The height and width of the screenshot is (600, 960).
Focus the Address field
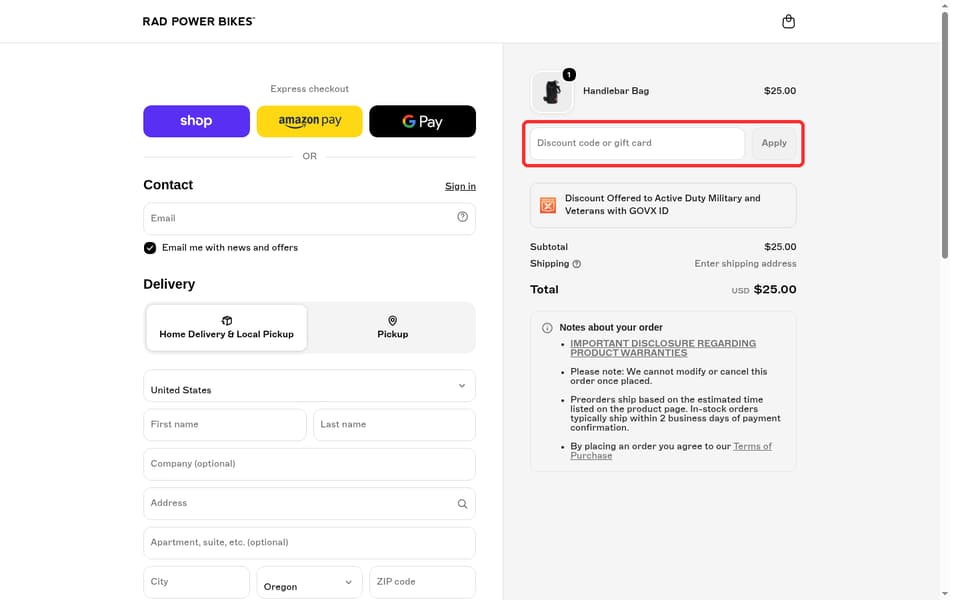tap(309, 503)
